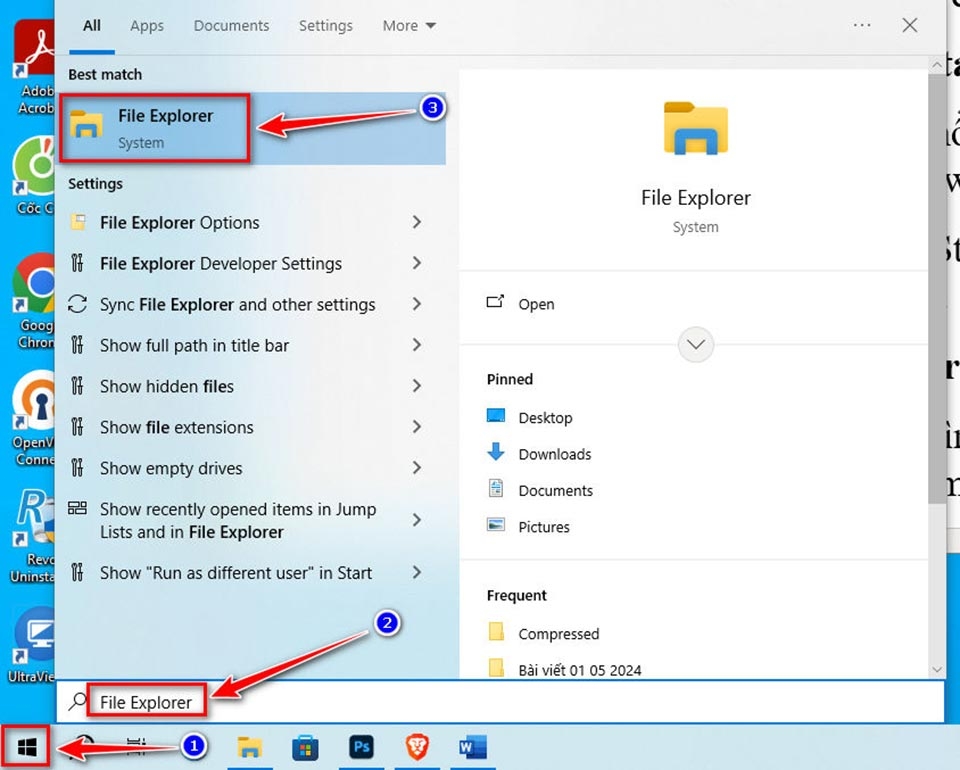
Task: Open Photoshop from the taskbar
Action: [x=361, y=746]
